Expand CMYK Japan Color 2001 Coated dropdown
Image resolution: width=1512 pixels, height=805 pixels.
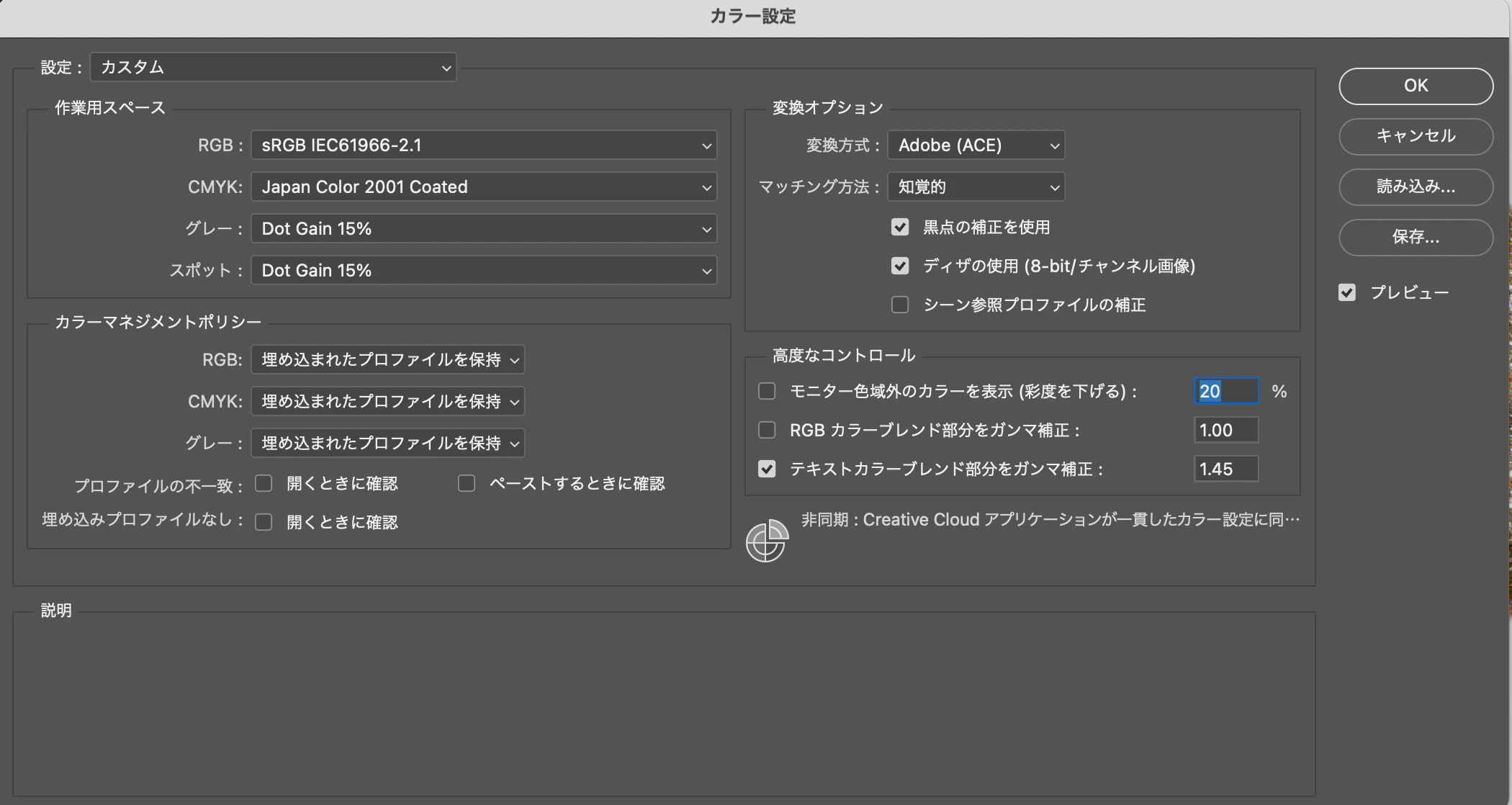coord(483,187)
